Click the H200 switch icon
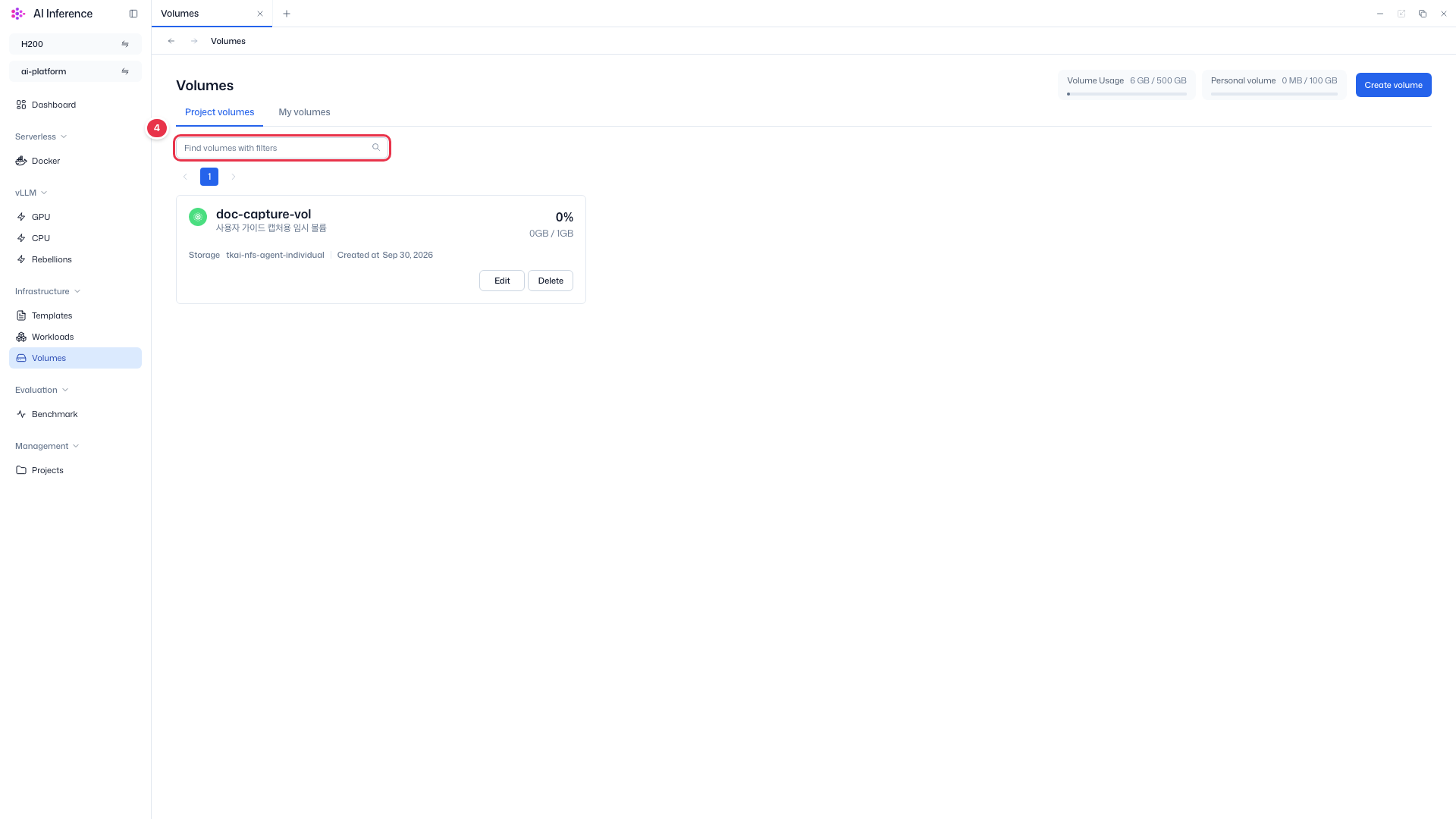Viewport: 1456px width, 819px height. 125,44
